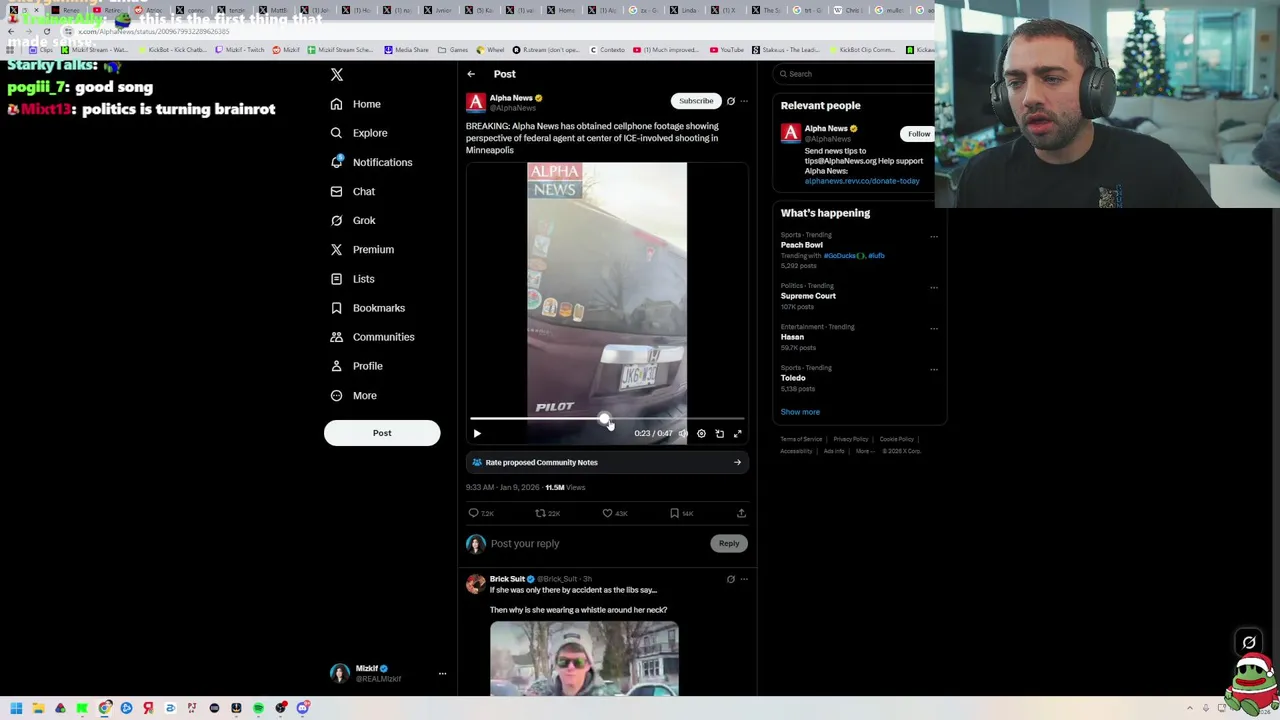This screenshot has width=1280, height=720.
Task: Click the video progress bar scrubber
Action: pos(604,419)
